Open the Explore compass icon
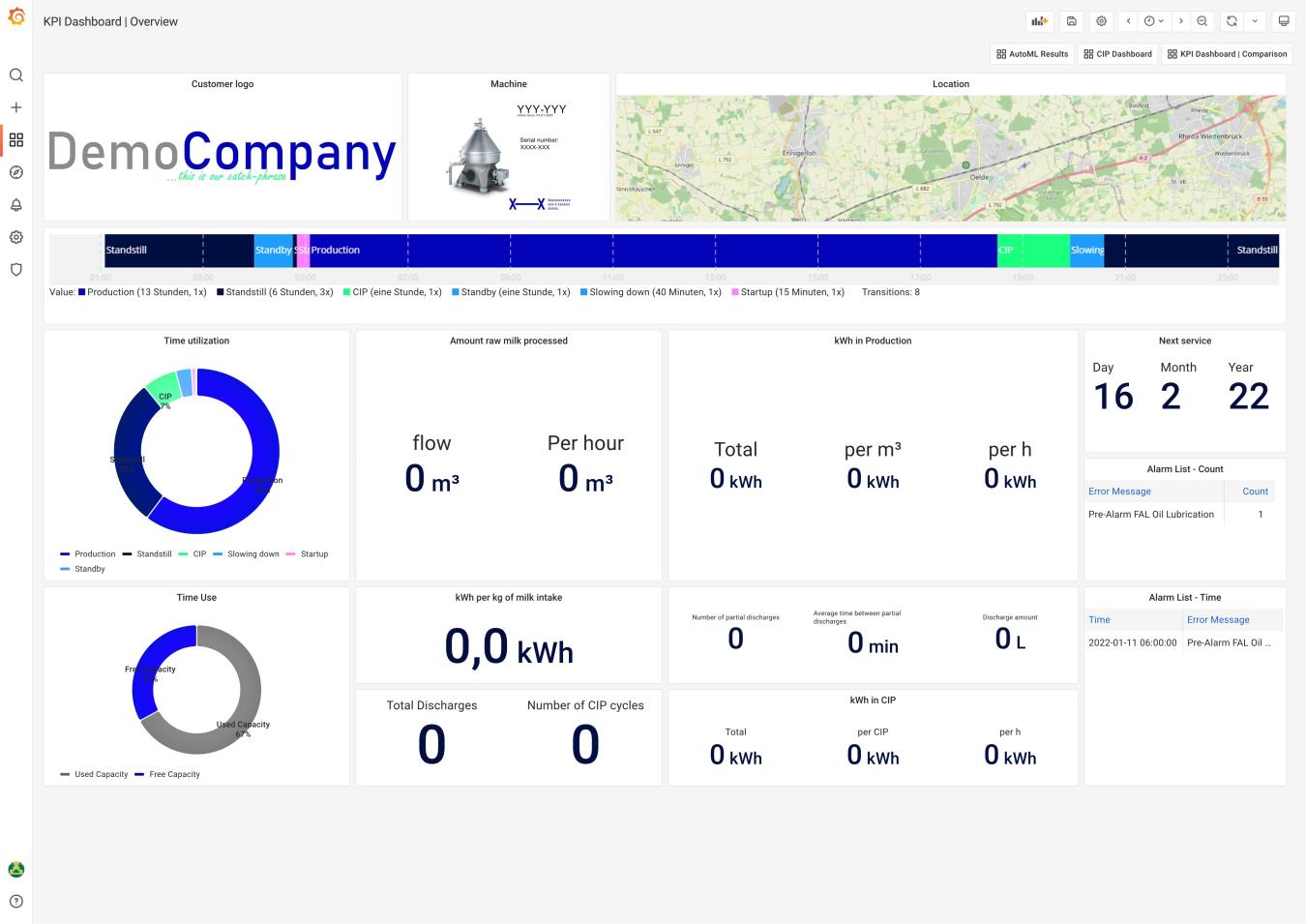This screenshot has width=1306, height=924. pyautogui.click(x=15, y=172)
